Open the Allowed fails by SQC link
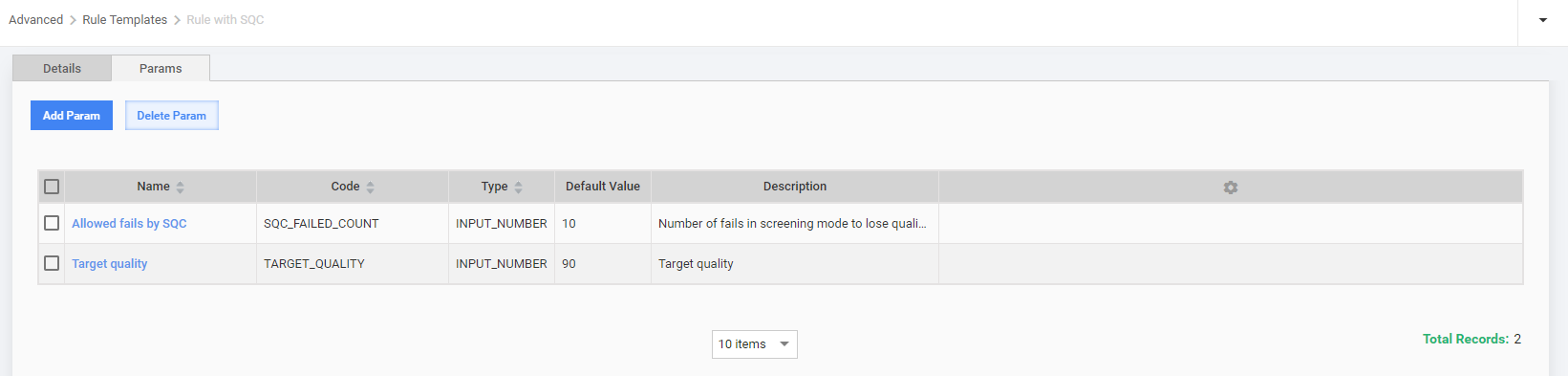This screenshot has height=376, width=1568. click(129, 223)
